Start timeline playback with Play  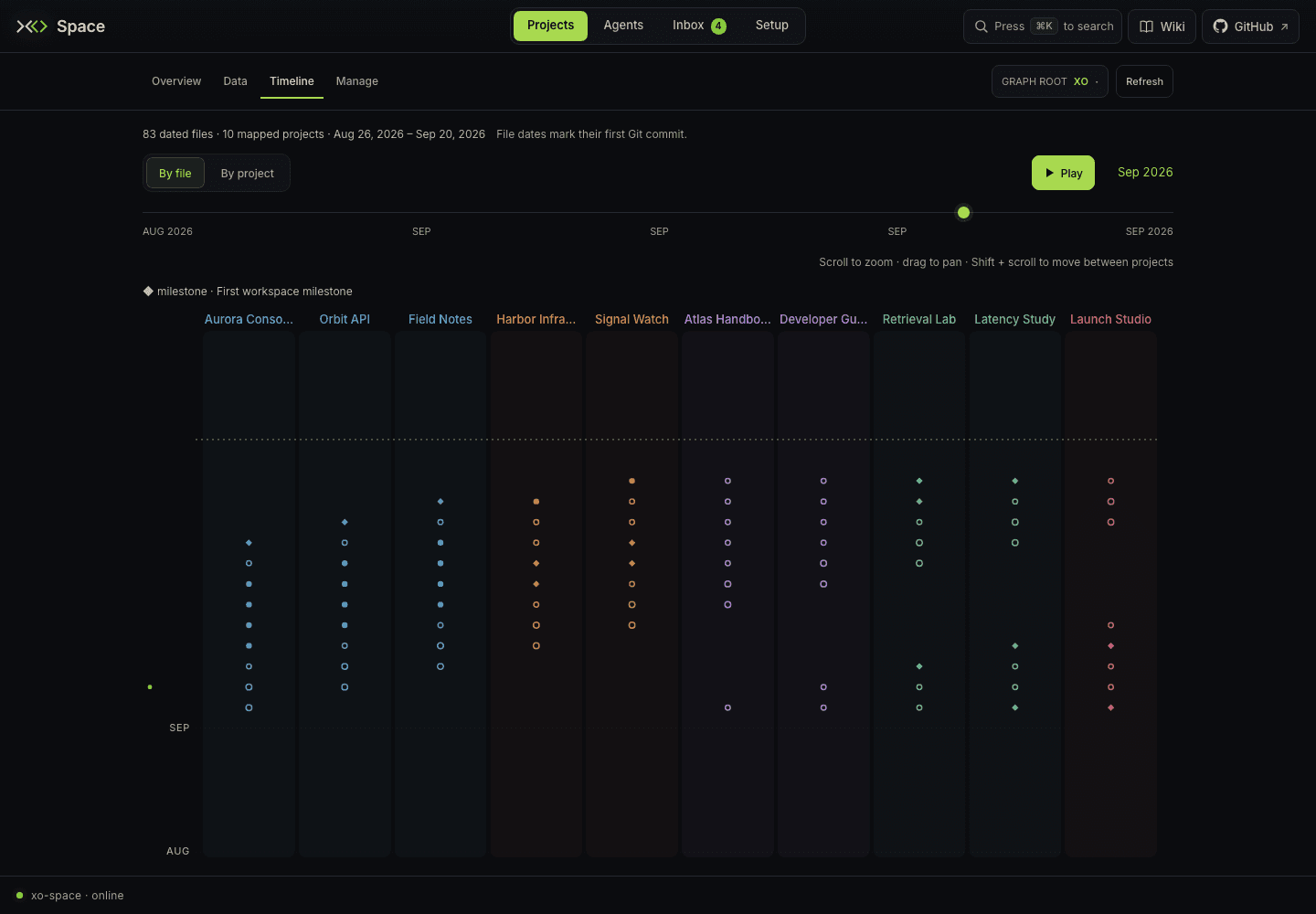pos(1063,173)
